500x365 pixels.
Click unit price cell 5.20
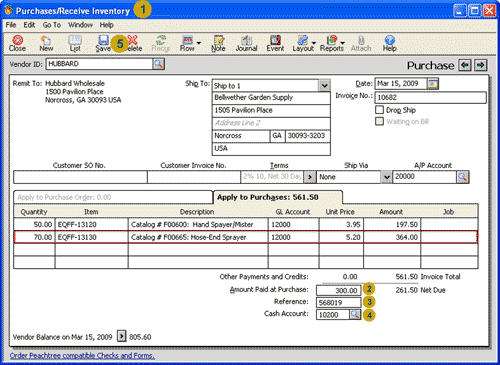tap(341, 237)
